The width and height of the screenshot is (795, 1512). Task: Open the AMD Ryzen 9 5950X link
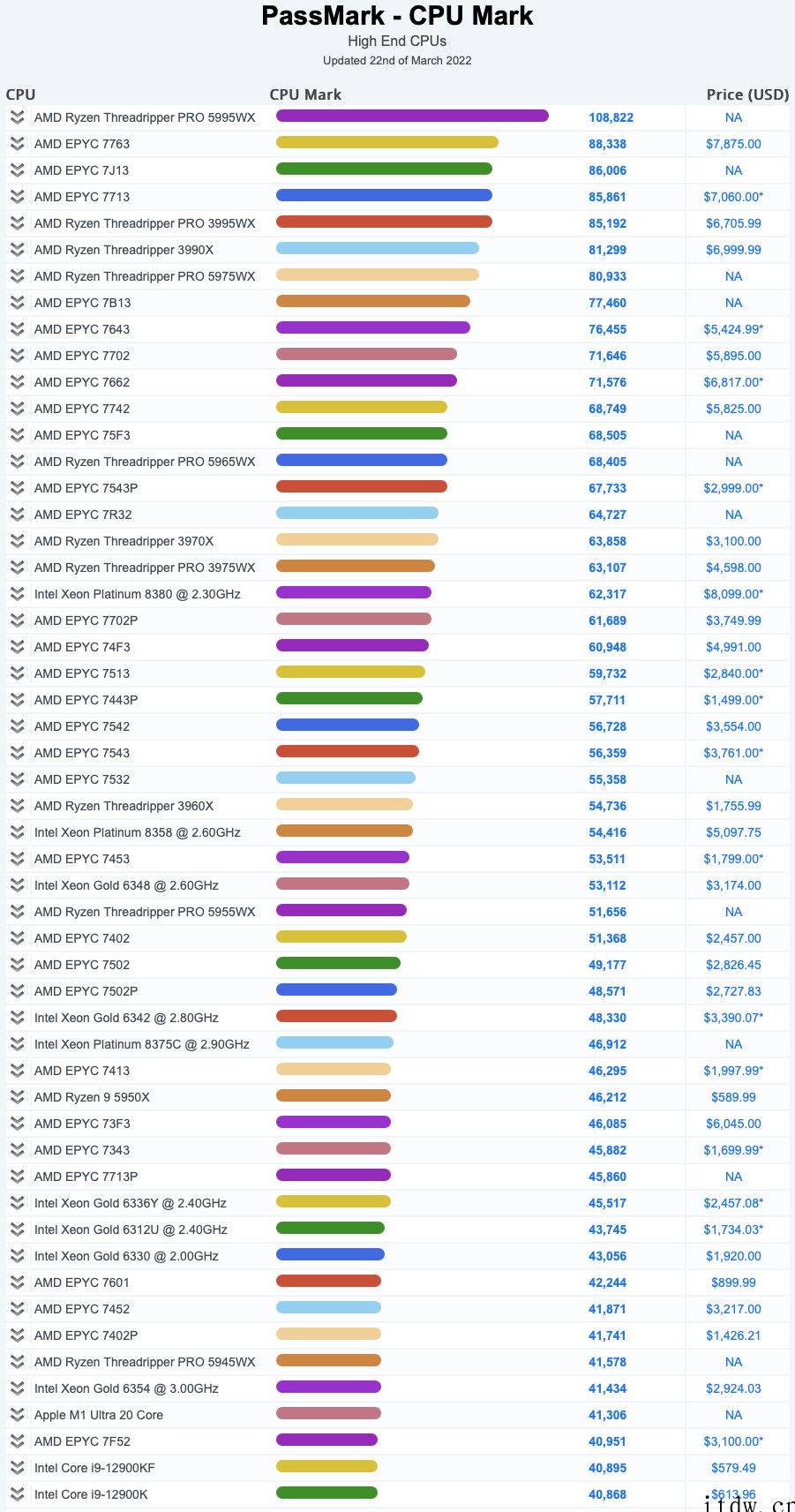[x=92, y=1097]
